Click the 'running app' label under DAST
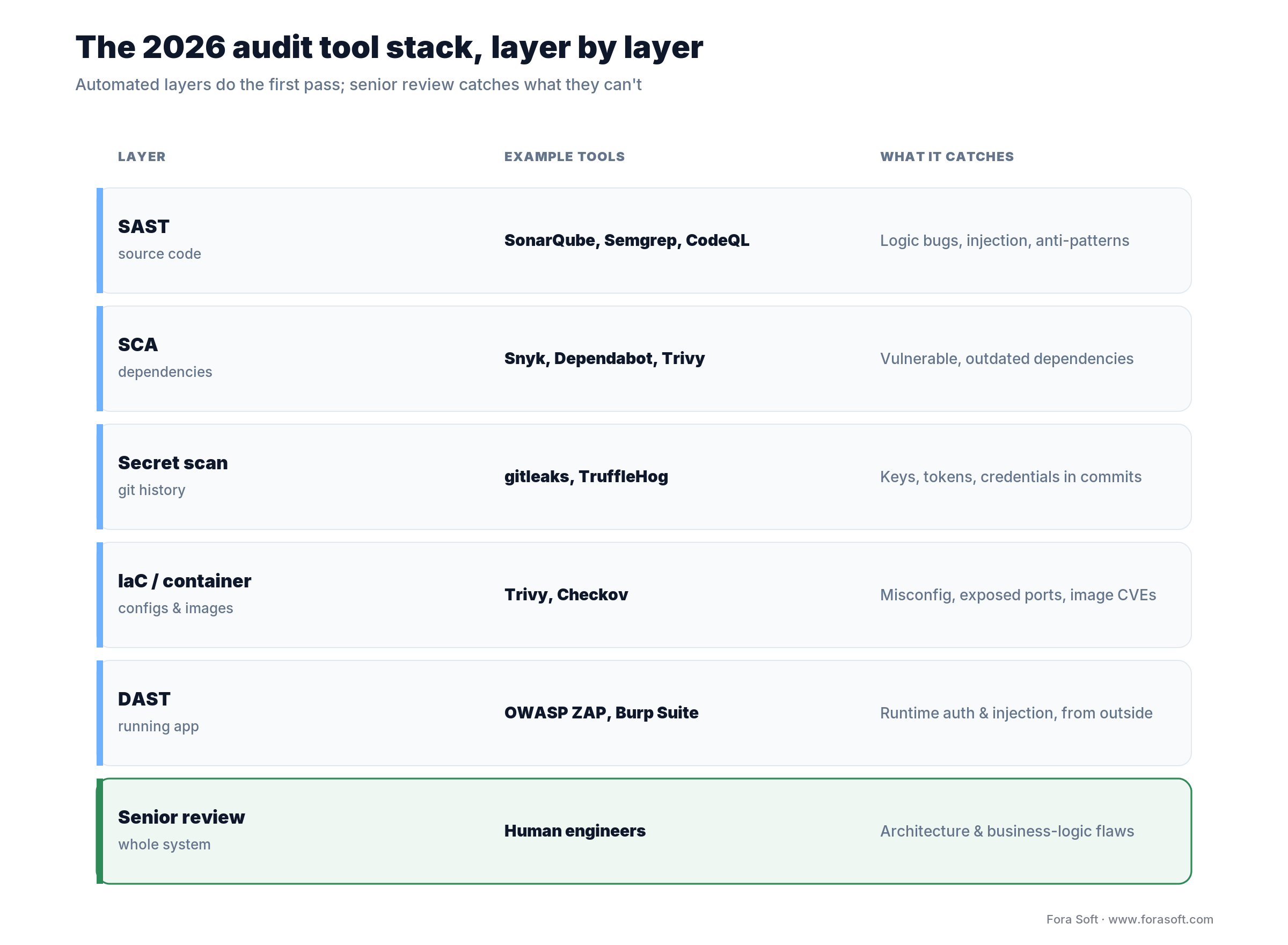 pos(158,726)
